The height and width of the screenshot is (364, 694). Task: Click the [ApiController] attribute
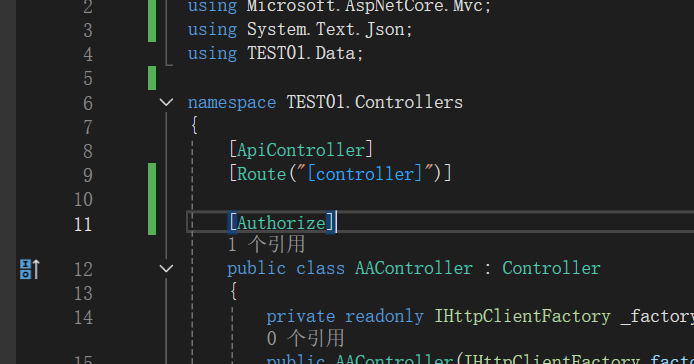[x=301, y=150]
